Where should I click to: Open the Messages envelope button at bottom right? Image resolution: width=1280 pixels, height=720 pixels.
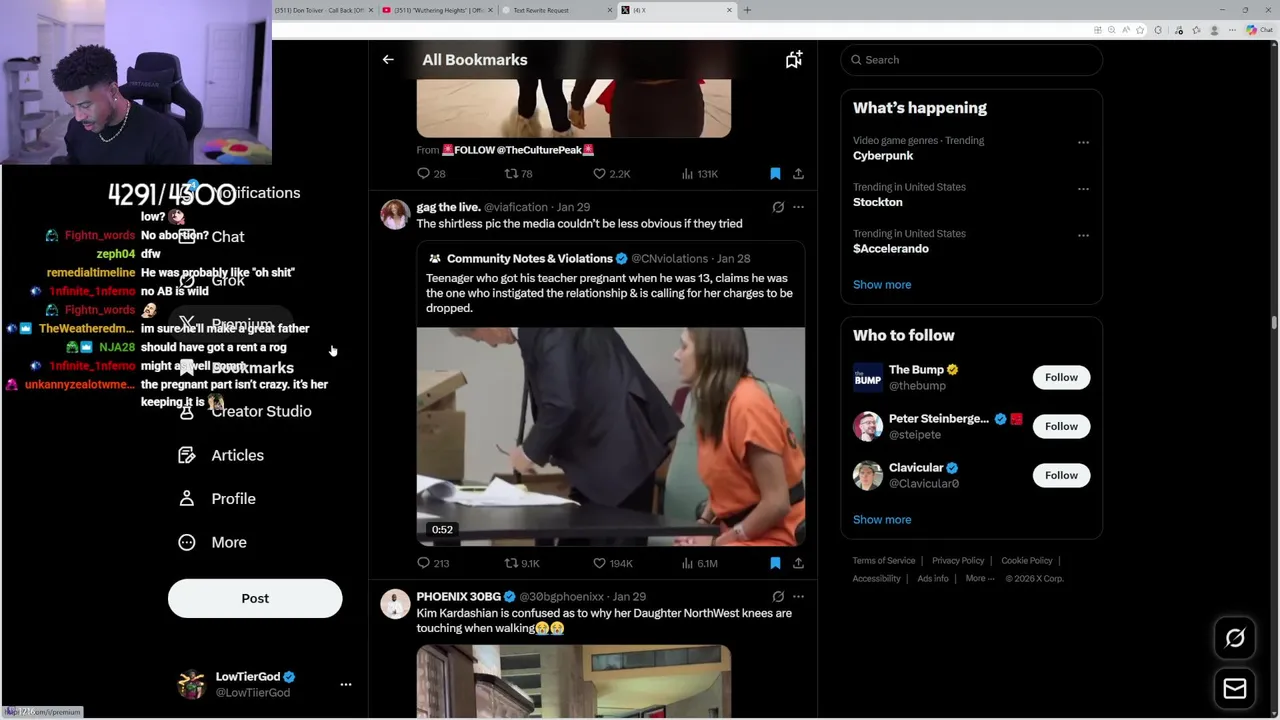pyautogui.click(x=1235, y=689)
